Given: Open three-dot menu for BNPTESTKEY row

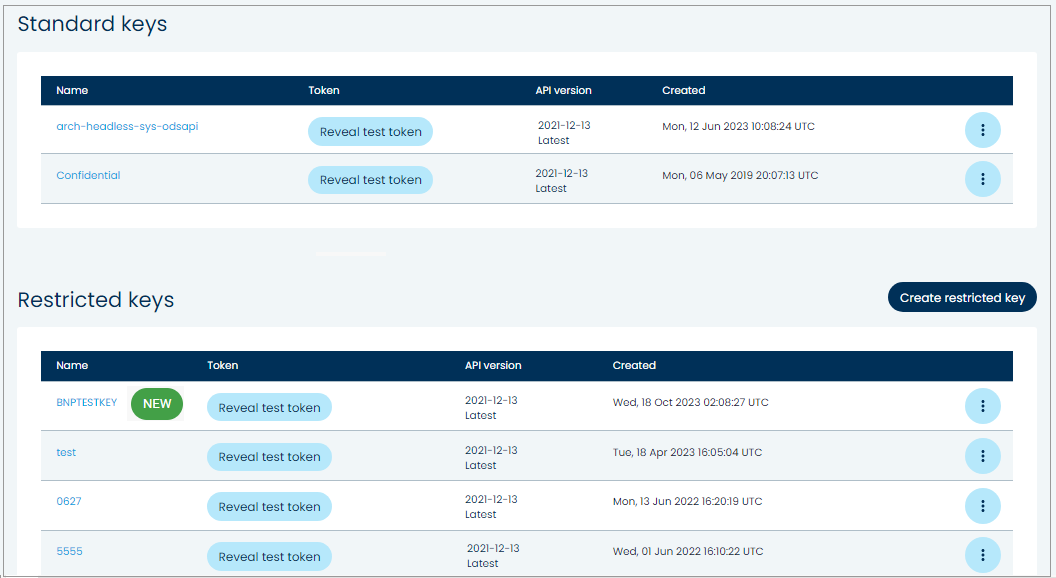Looking at the screenshot, I should (x=982, y=406).
